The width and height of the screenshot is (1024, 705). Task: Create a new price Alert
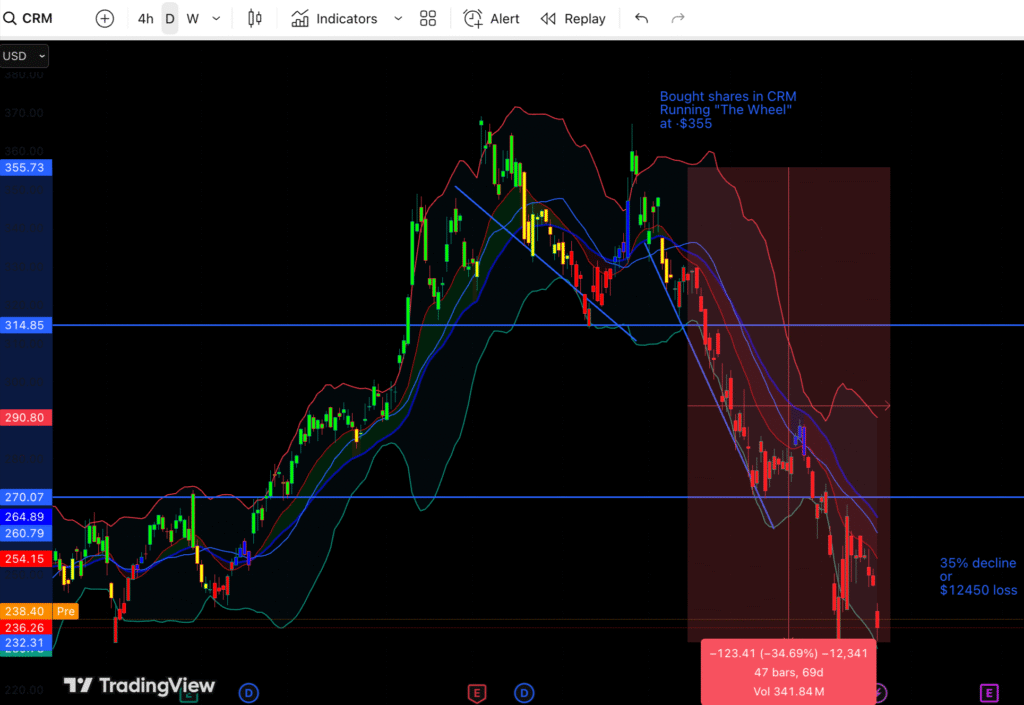point(491,18)
